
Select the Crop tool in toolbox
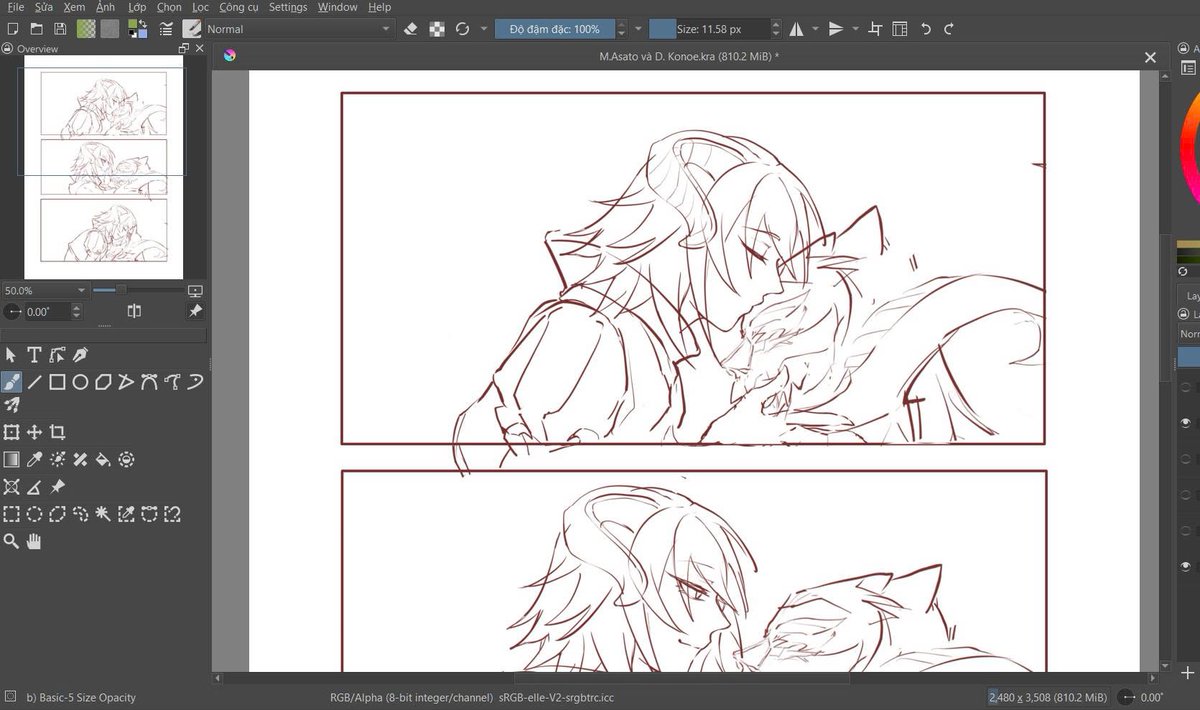[57, 432]
